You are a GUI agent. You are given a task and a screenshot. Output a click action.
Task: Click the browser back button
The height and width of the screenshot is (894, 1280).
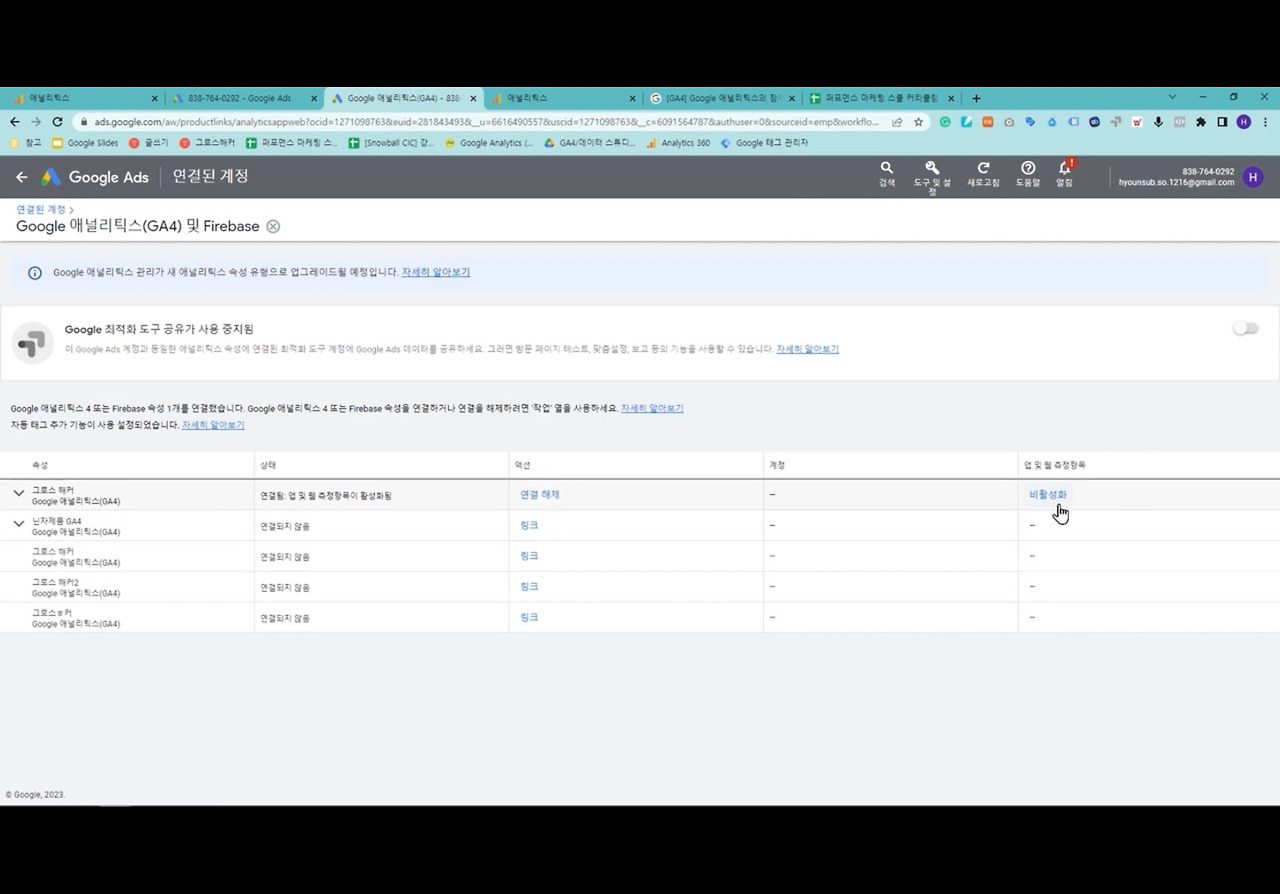(x=15, y=122)
